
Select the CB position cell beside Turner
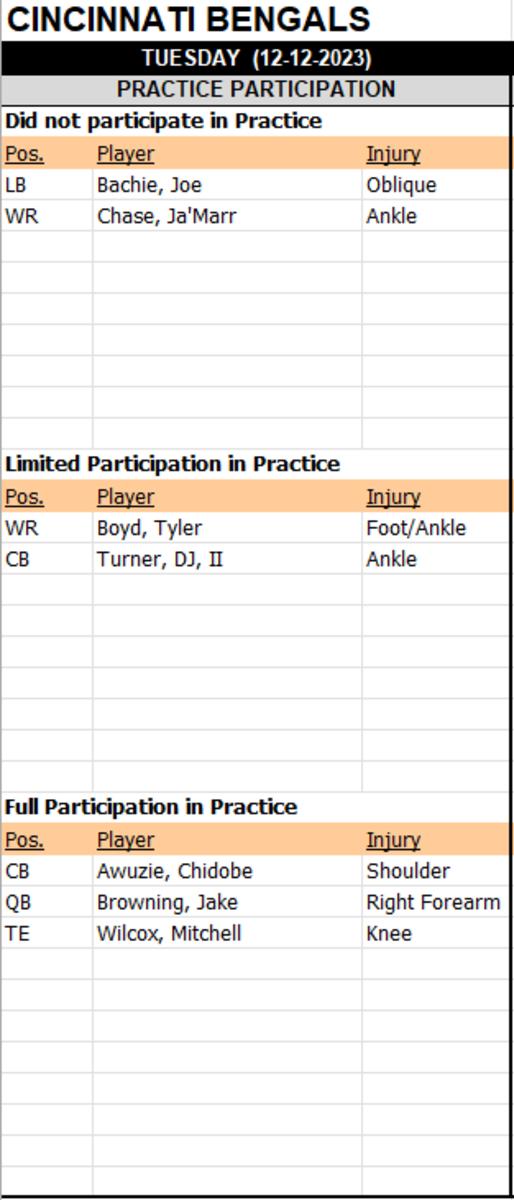point(47,559)
